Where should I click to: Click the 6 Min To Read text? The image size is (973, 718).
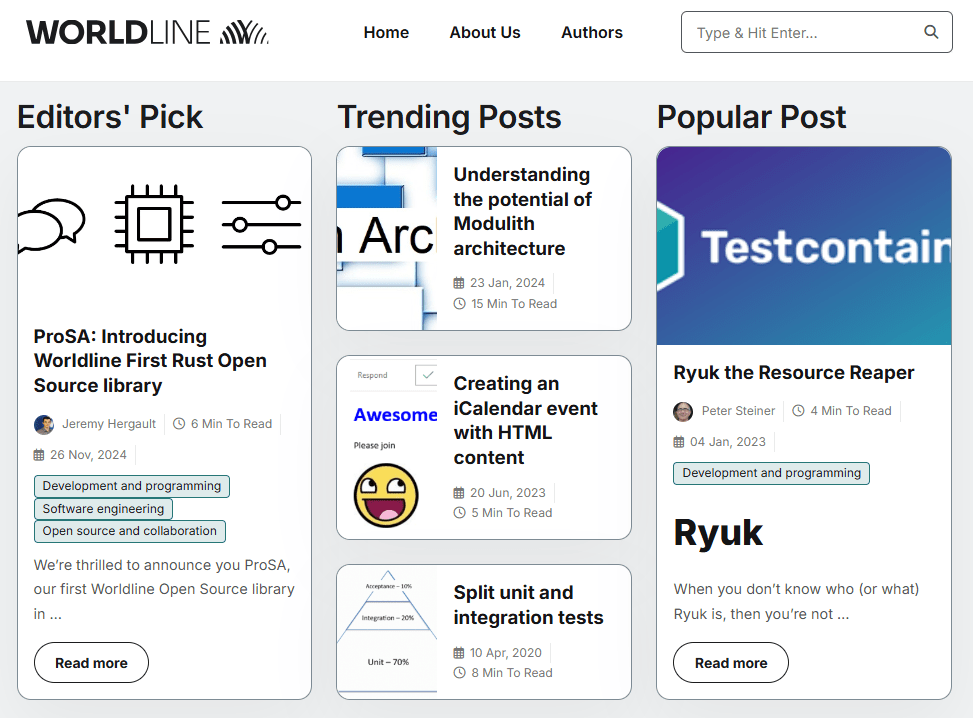[231, 424]
